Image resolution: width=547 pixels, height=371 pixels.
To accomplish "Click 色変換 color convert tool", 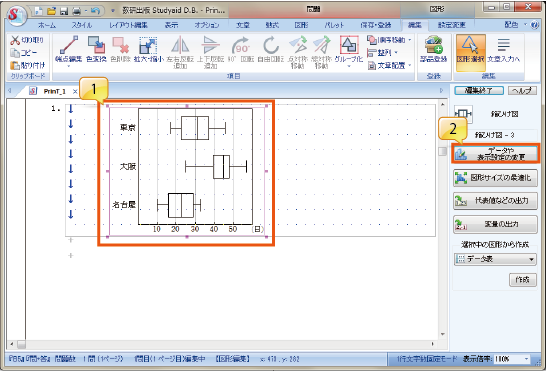I will point(96,49).
